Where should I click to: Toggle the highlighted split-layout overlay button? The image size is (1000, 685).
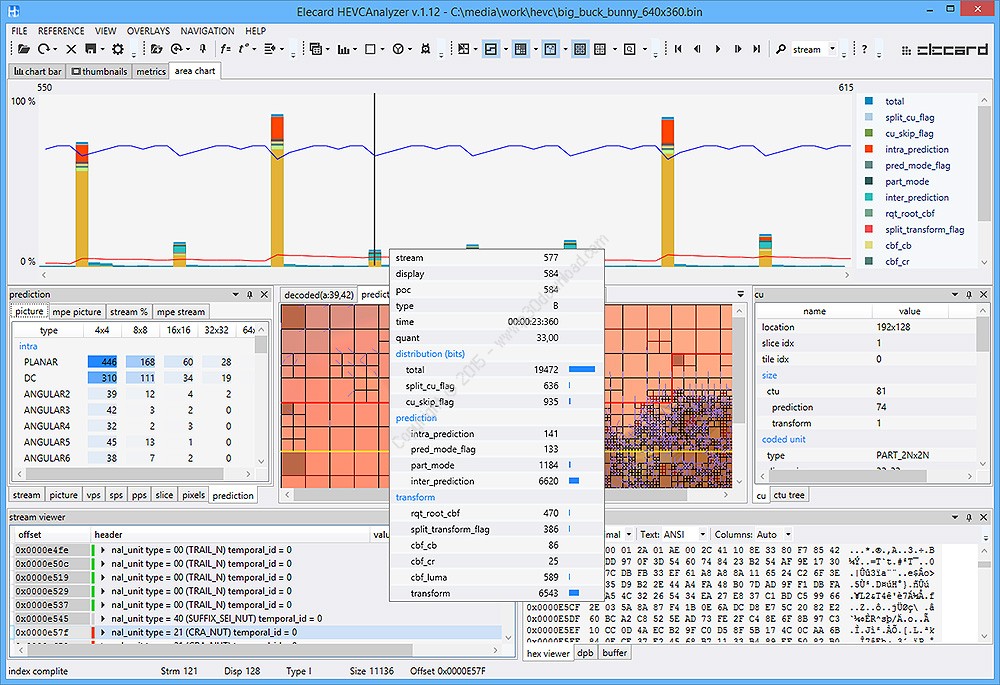tap(490, 49)
